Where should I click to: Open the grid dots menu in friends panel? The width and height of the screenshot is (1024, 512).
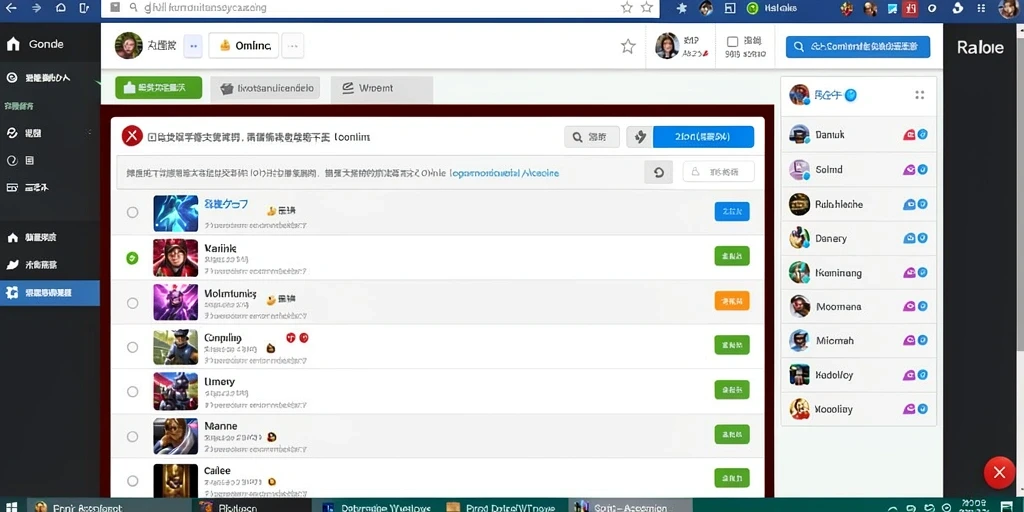(920, 95)
